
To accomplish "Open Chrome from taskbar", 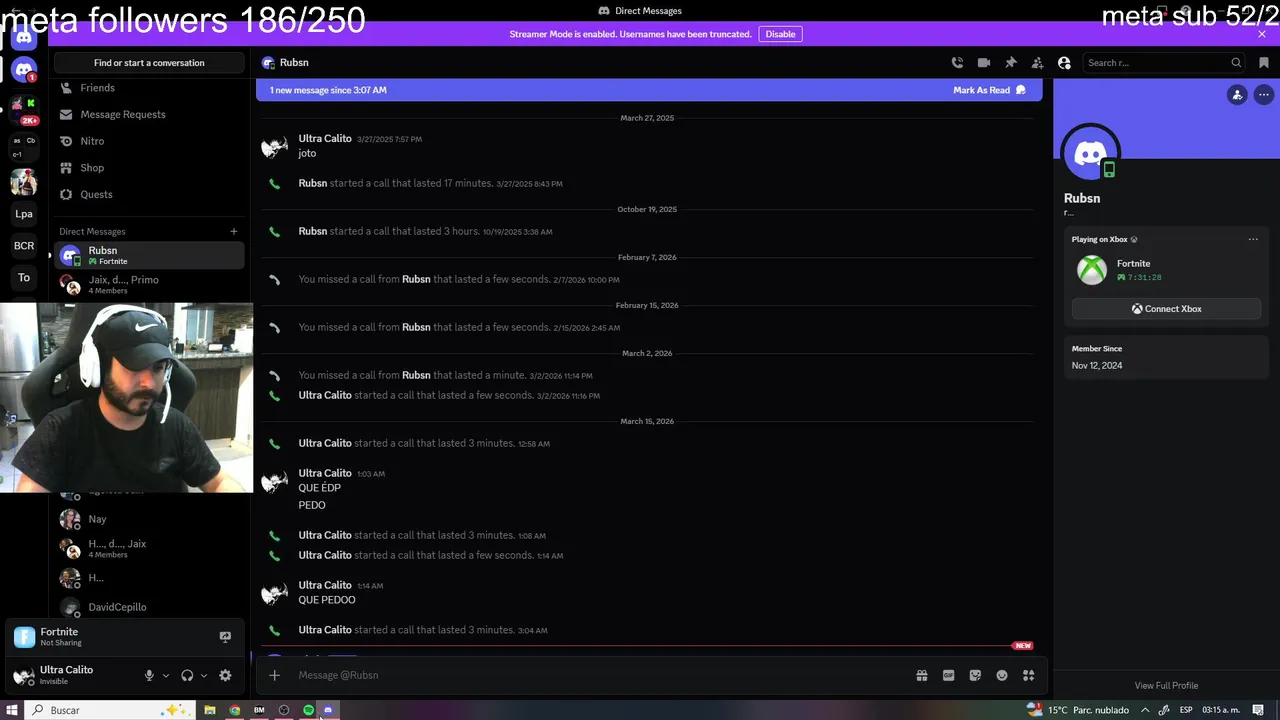I will pos(235,710).
